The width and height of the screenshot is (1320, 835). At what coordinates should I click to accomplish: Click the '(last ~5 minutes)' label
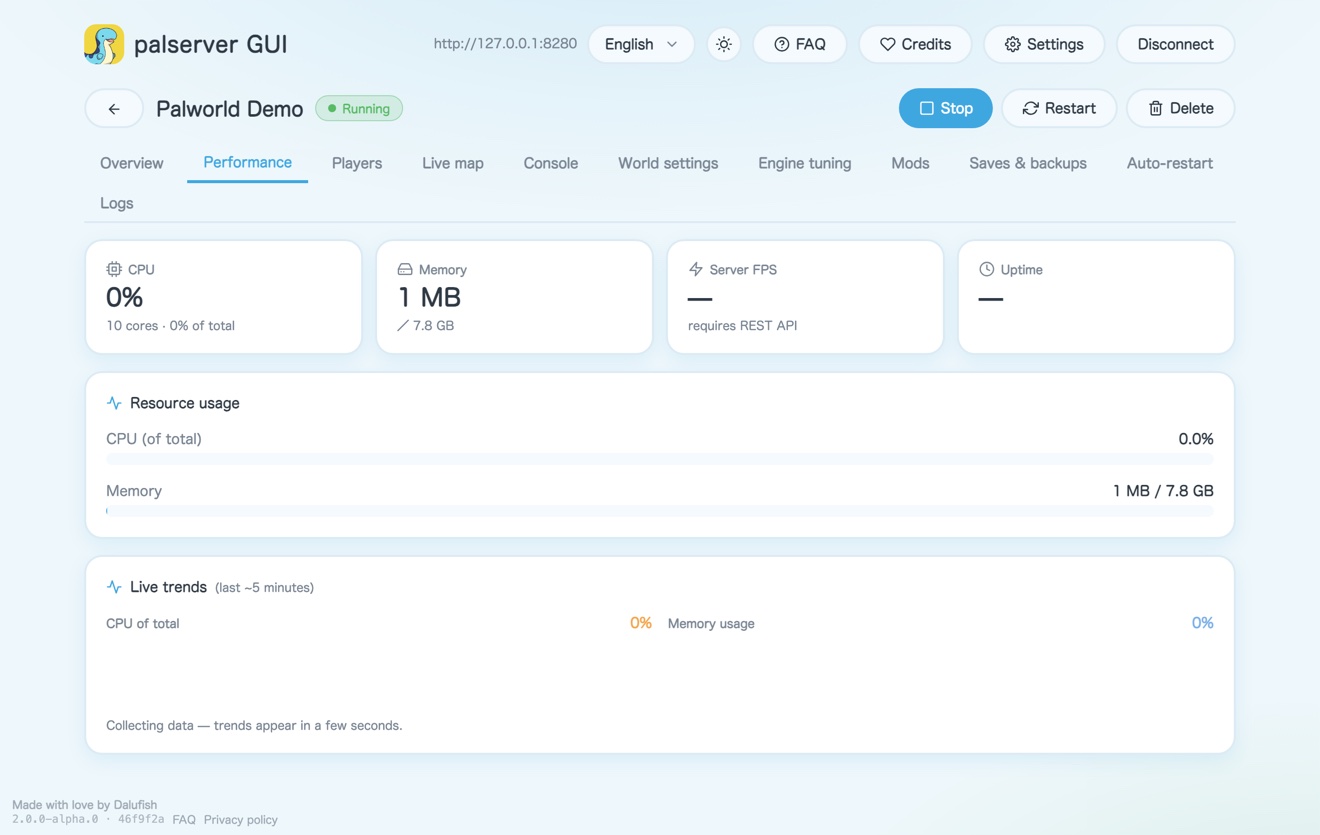(264, 588)
